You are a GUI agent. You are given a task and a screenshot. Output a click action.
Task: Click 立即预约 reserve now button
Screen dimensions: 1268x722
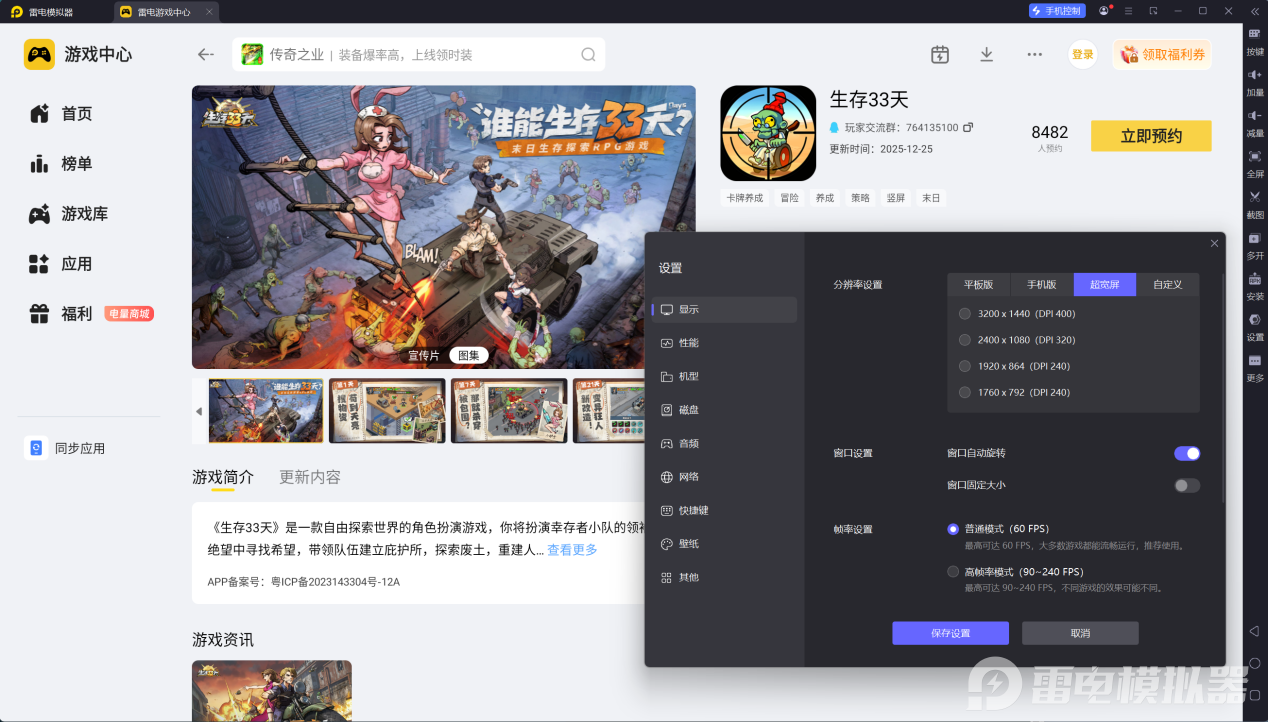[1151, 136]
